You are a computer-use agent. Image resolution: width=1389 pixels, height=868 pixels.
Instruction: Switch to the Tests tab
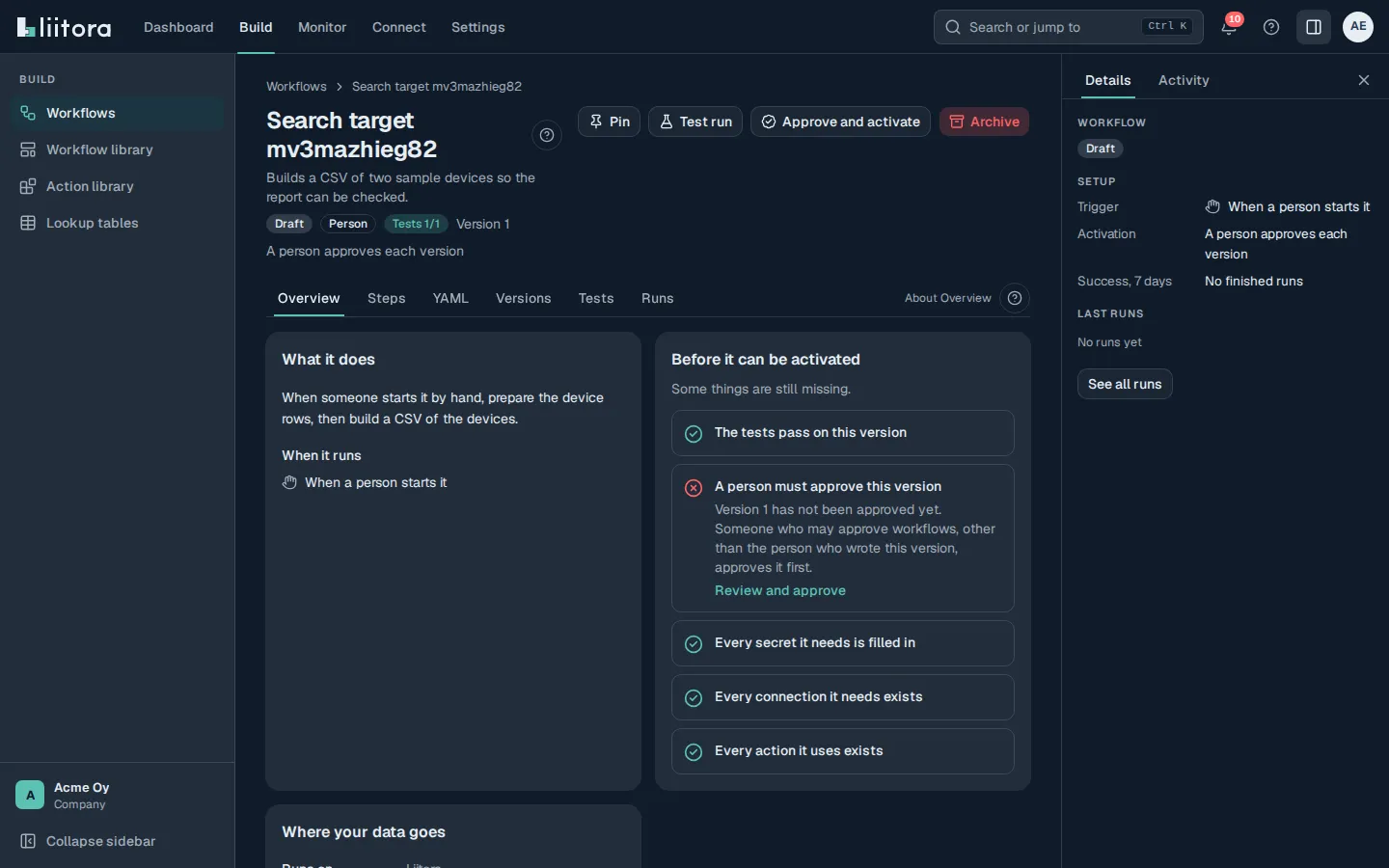coord(596,298)
